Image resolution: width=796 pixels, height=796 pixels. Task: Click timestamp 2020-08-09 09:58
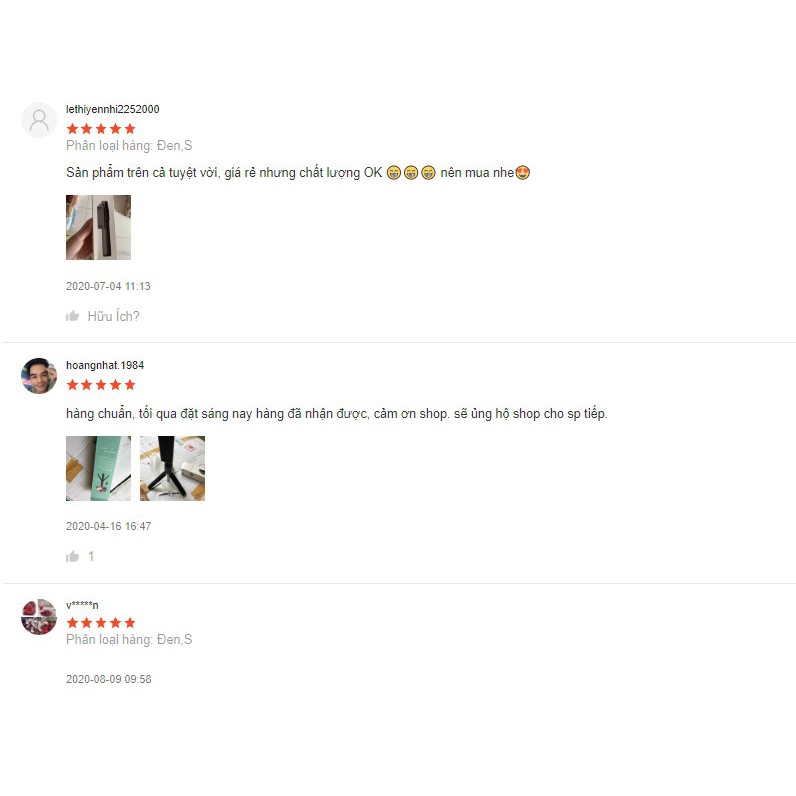pyautogui.click(x=109, y=679)
